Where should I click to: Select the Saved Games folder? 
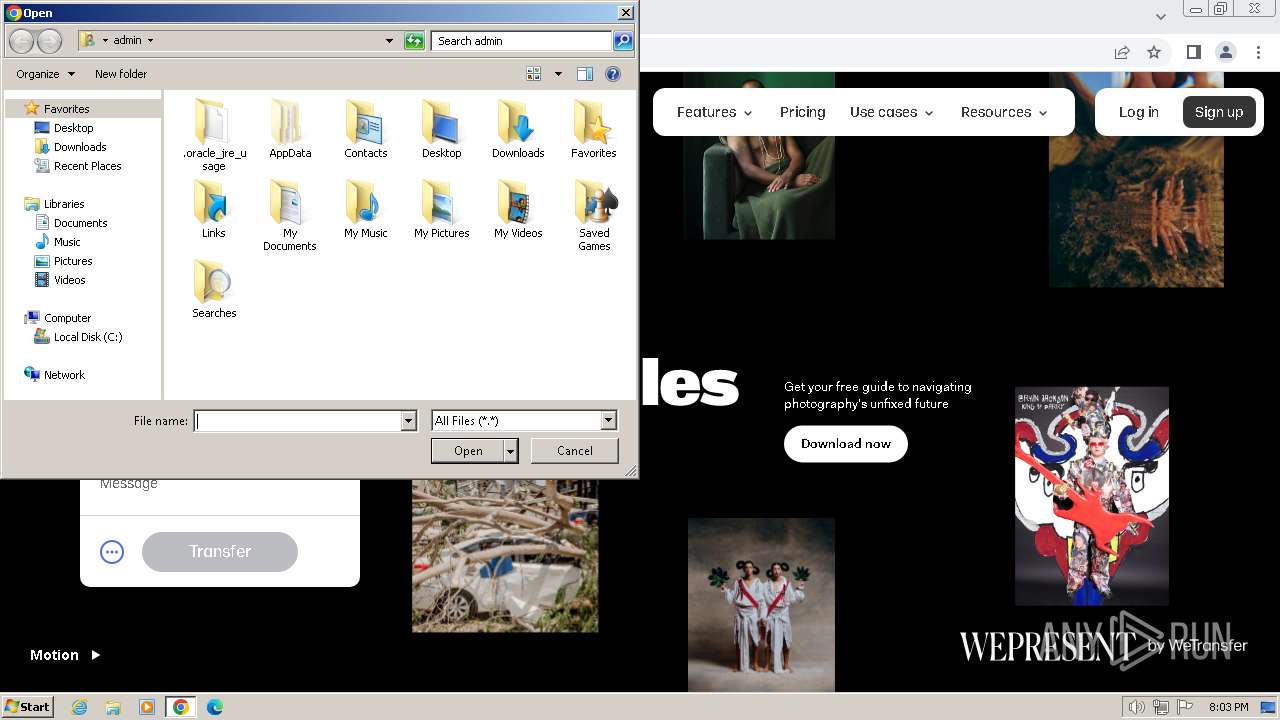tap(594, 215)
